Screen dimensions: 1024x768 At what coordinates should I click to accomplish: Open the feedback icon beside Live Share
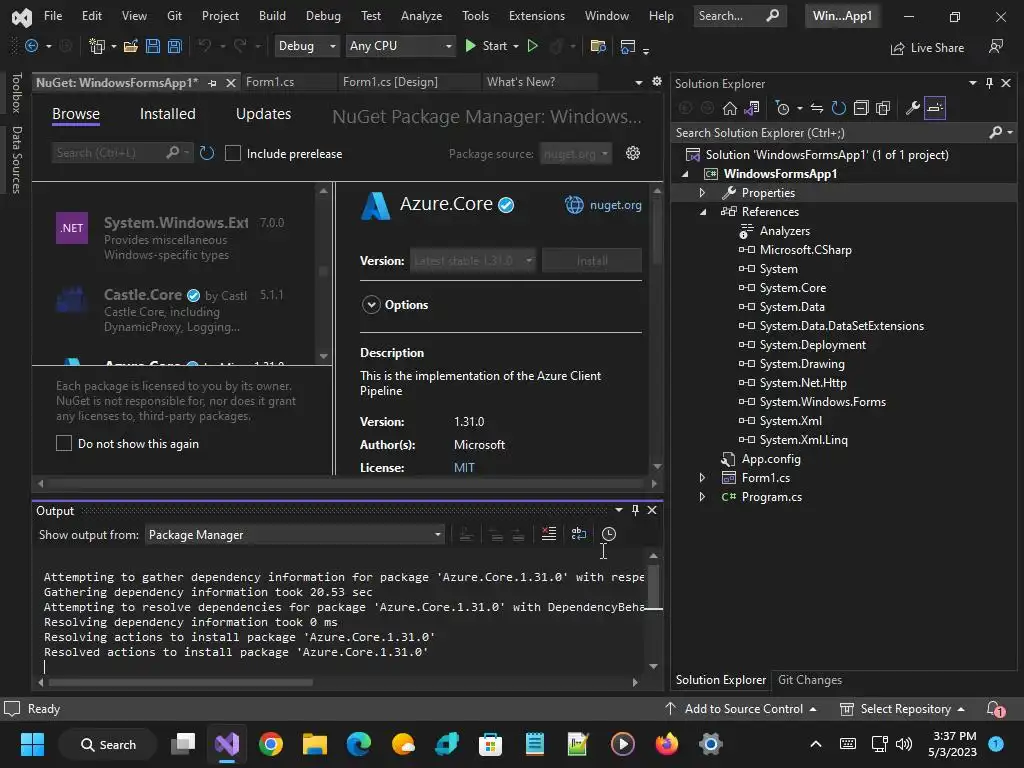click(x=996, y=46)
